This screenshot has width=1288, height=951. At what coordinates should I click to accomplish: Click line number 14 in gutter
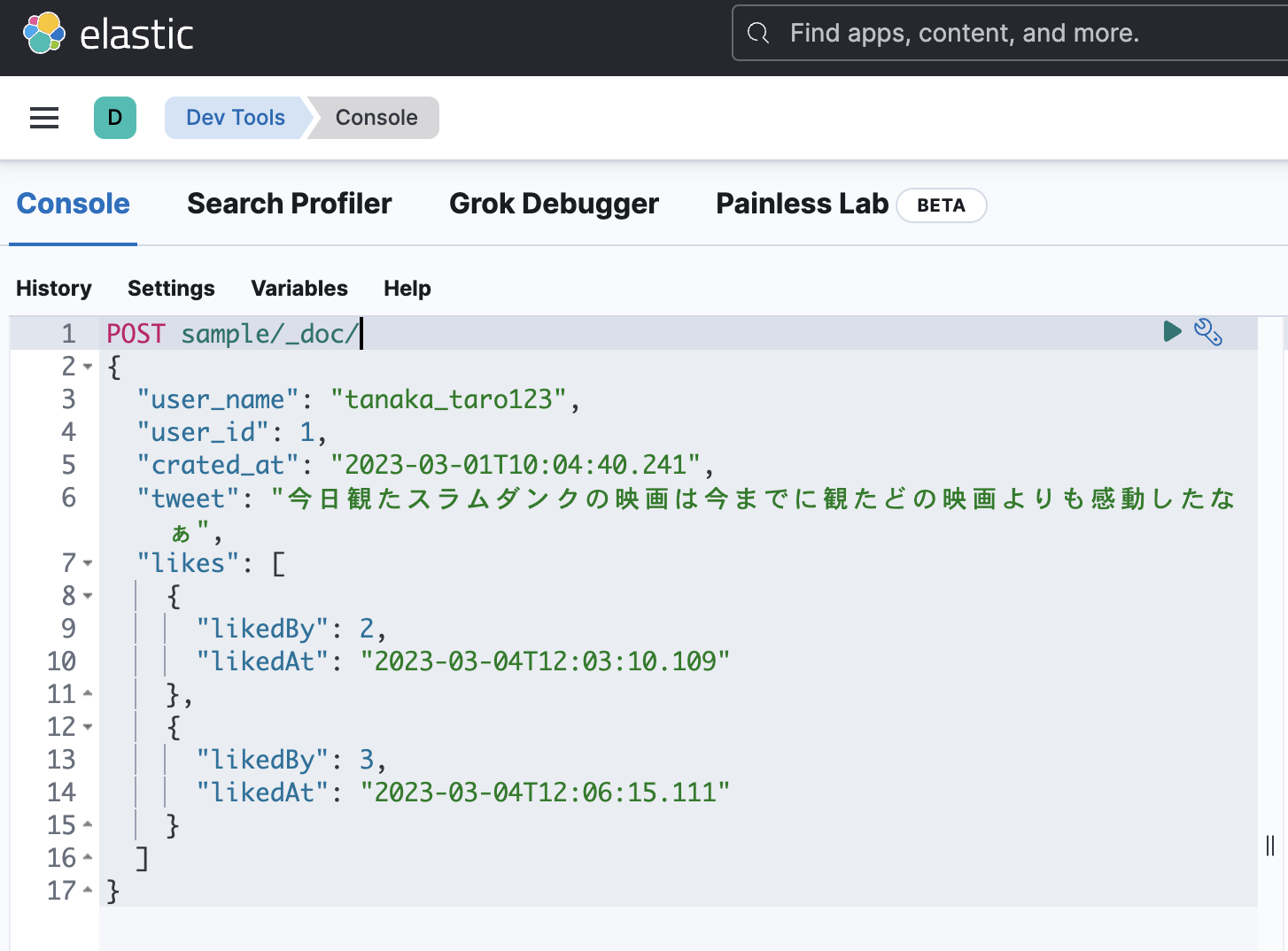coord(62,792)
